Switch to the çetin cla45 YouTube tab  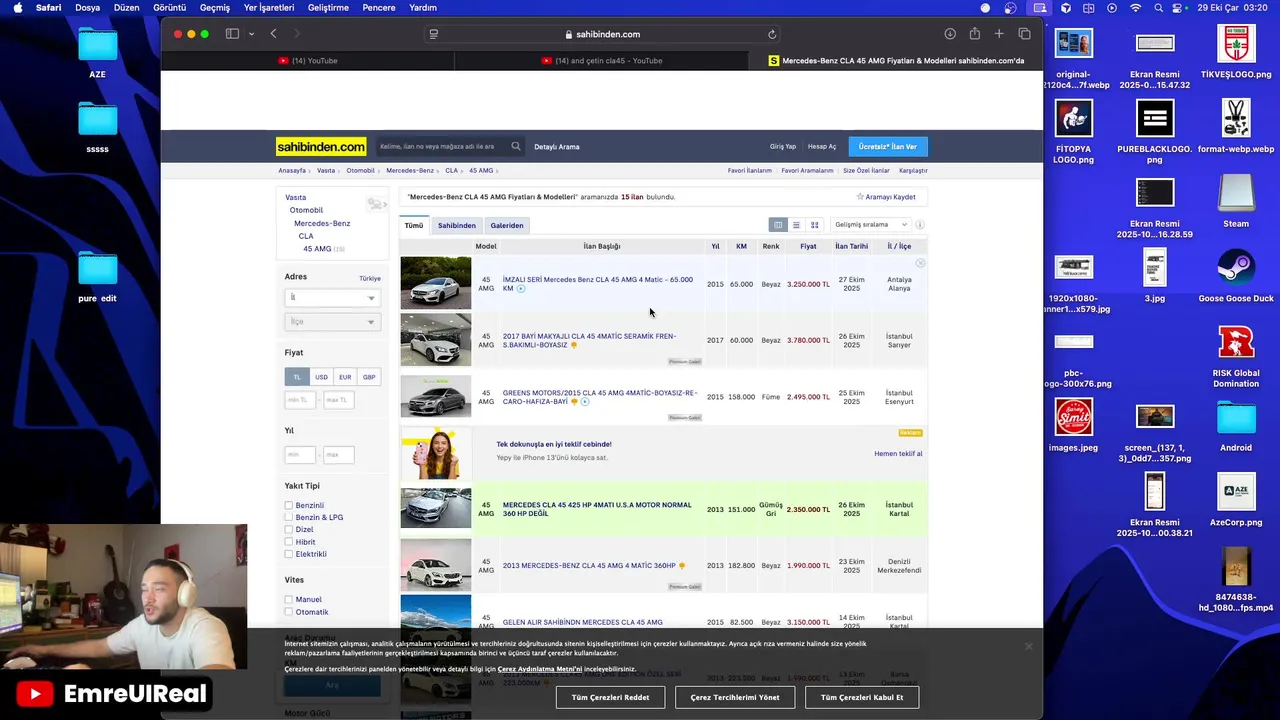pos(601,61)
